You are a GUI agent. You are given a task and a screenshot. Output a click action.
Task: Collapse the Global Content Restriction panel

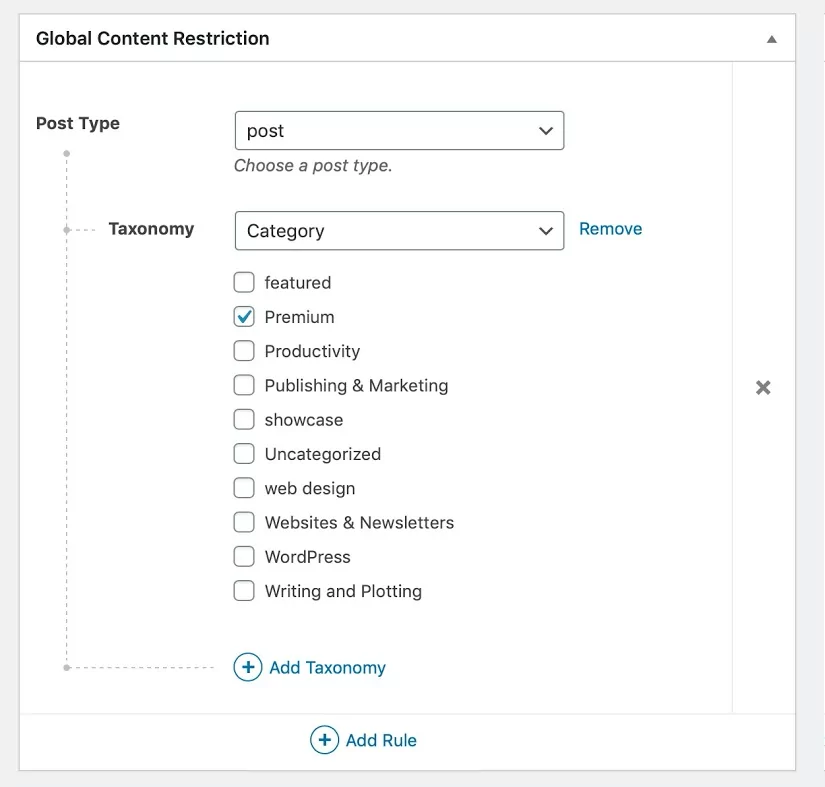click(771, 39)
